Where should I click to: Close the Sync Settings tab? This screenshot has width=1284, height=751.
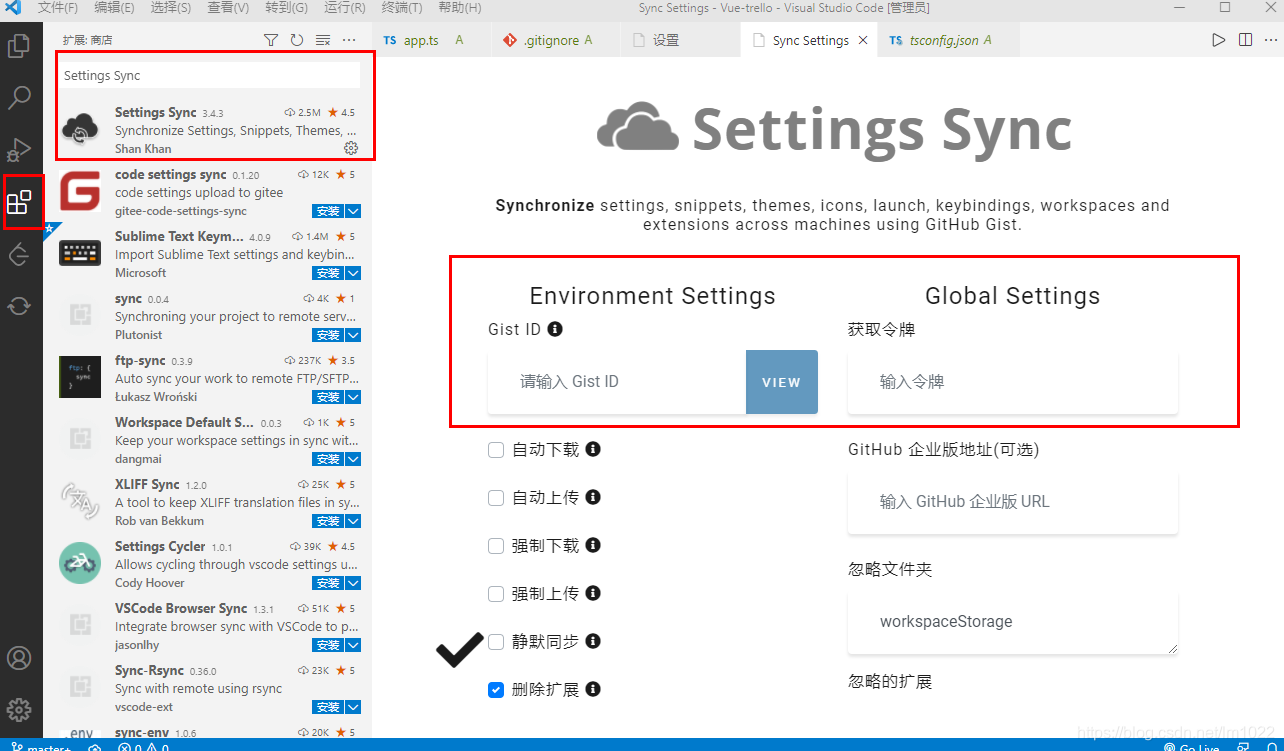pyautogui.click(x=863, y=41)
